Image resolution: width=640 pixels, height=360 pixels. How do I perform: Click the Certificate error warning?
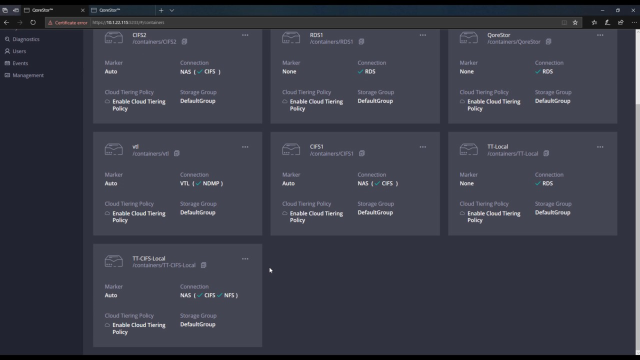point(67,22)
